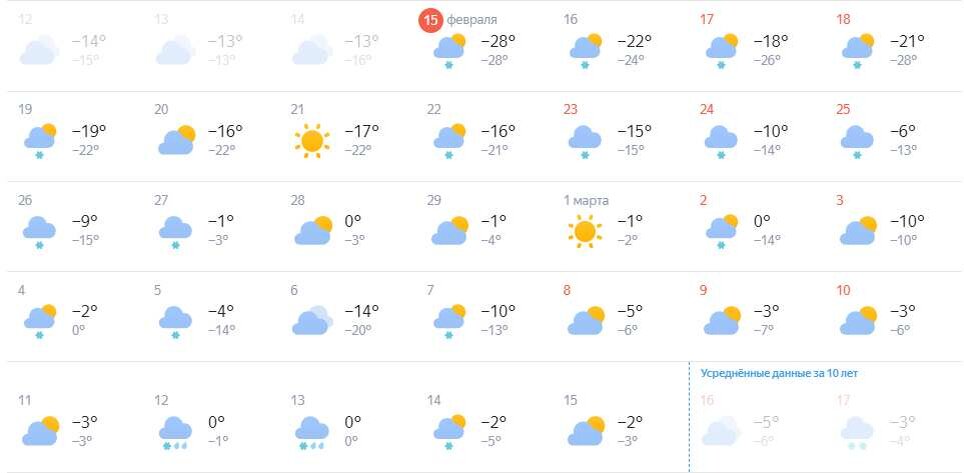
Task: Click the Усреднённые данные за 10 лет label
Action: 778,373
